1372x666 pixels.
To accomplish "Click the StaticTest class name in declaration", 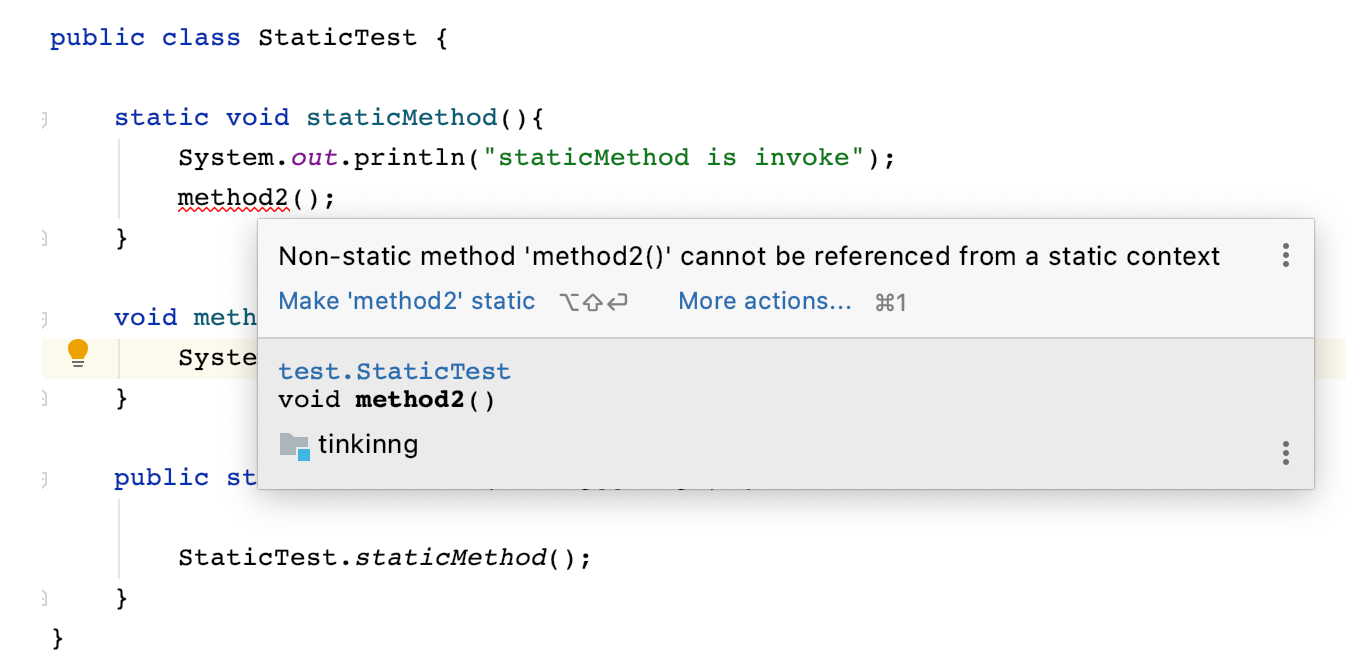I will point(337,38).
